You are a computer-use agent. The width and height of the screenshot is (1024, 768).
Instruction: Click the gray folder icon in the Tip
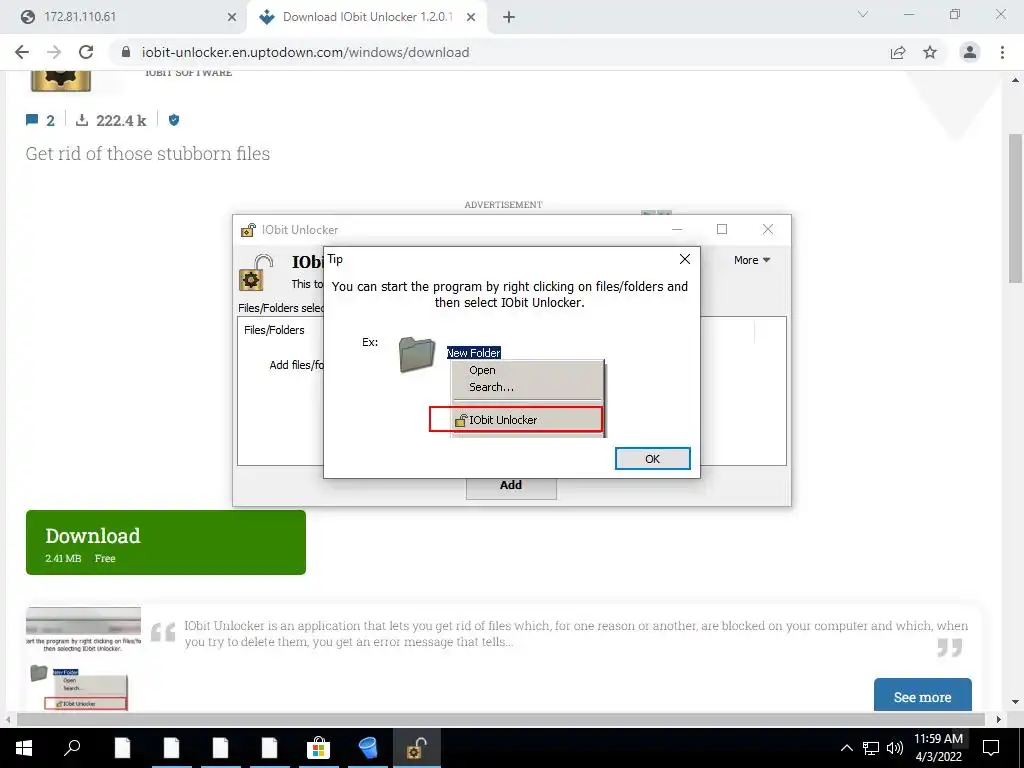(x=417, y=355)
